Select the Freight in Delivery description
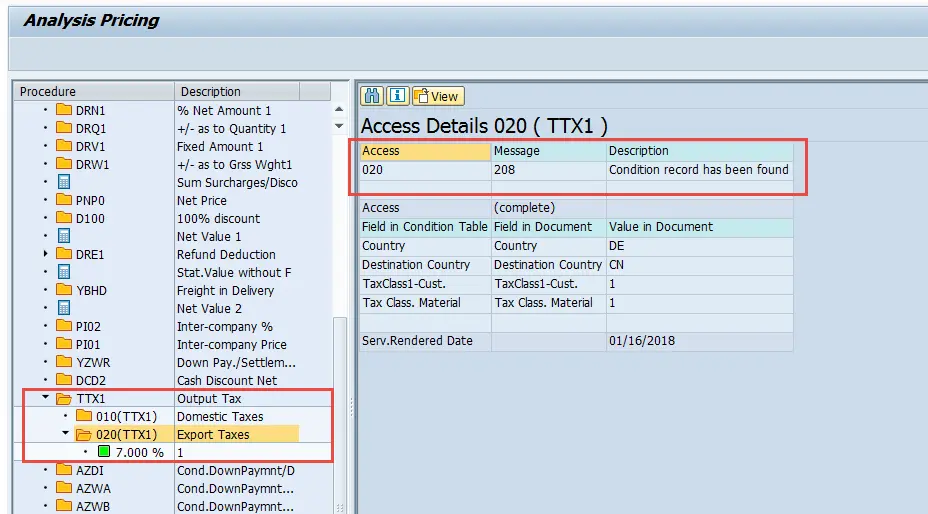Image resolution: width=928 pixels, height=514 pixels. tap(225, 291)
